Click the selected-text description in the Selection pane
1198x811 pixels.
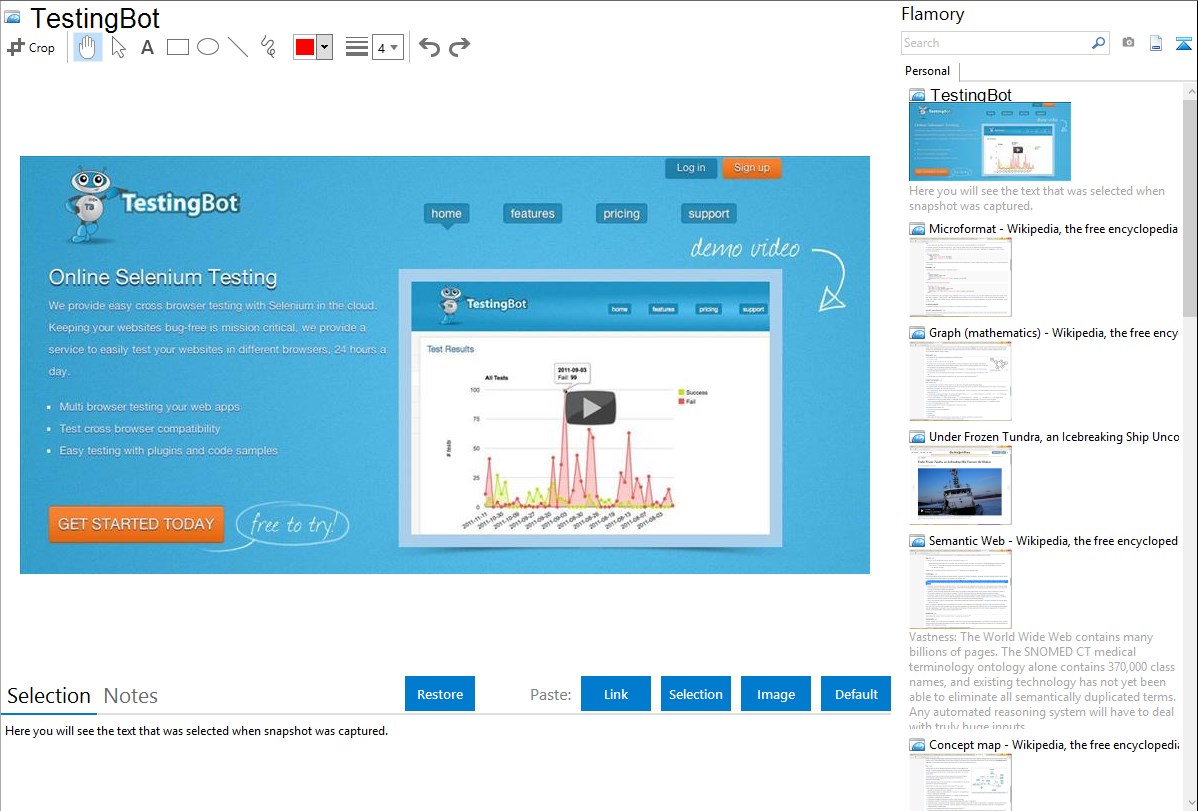(196, 731)
